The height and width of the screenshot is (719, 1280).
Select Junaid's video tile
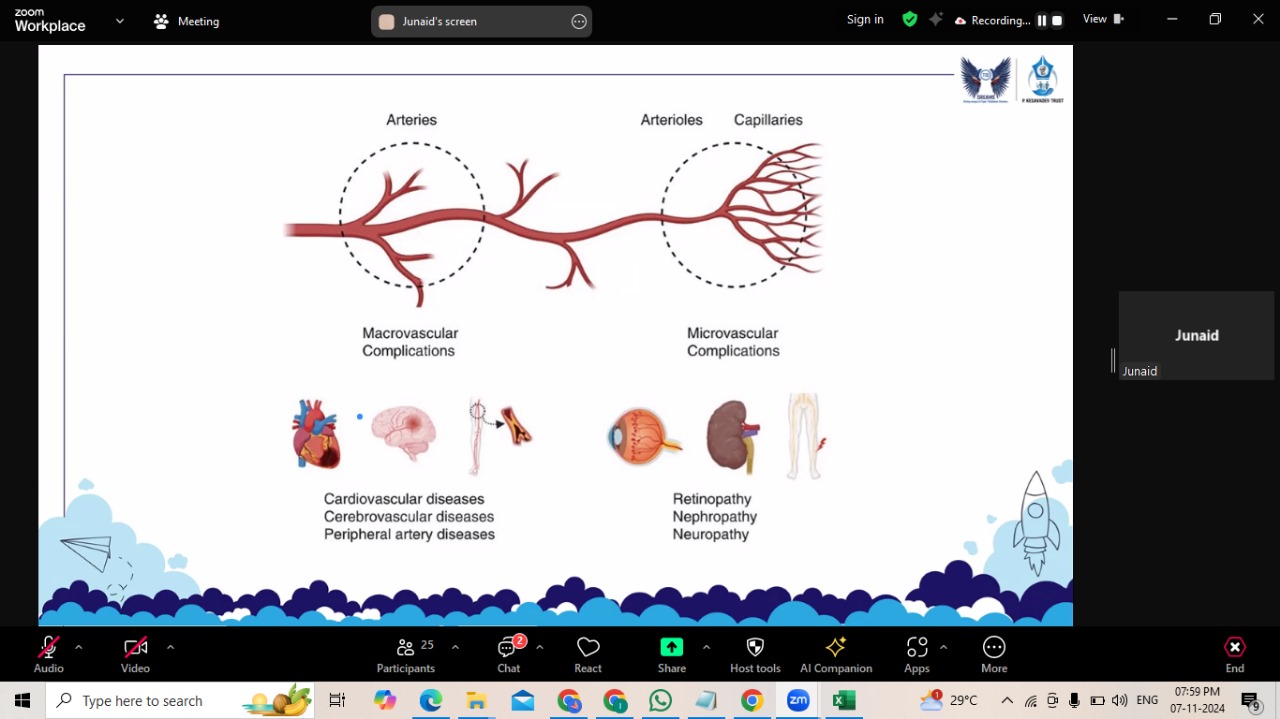coord(1196,336)
